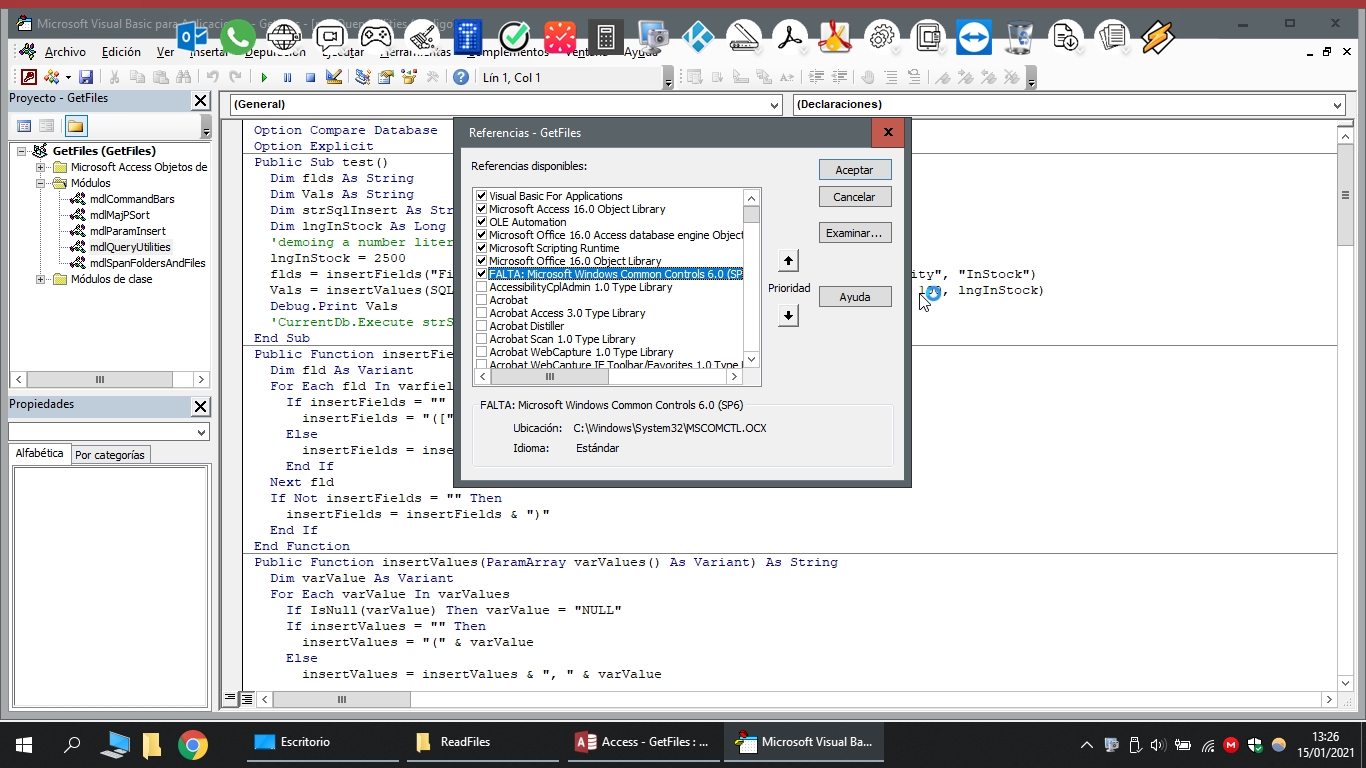
Task: Uncheck FALTA: Microsoft Windows Common Controls checkbox
Action: click(x=482, y=274)
